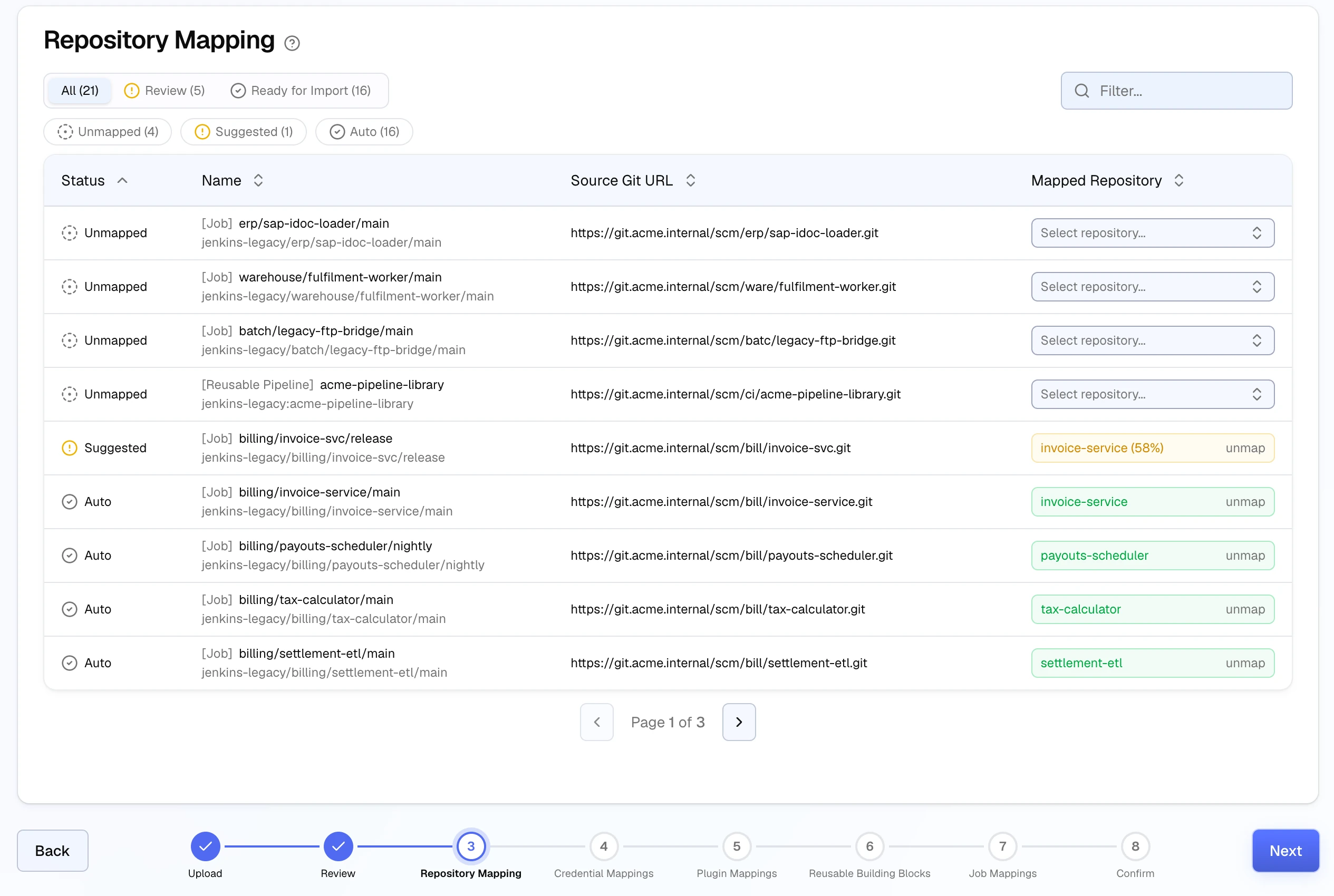Image resolution: width=1334 pixels, height=896 pixels.
Task: Open the repository dropdown for fulfilment-worker
Action: (x=1152, y=287)
